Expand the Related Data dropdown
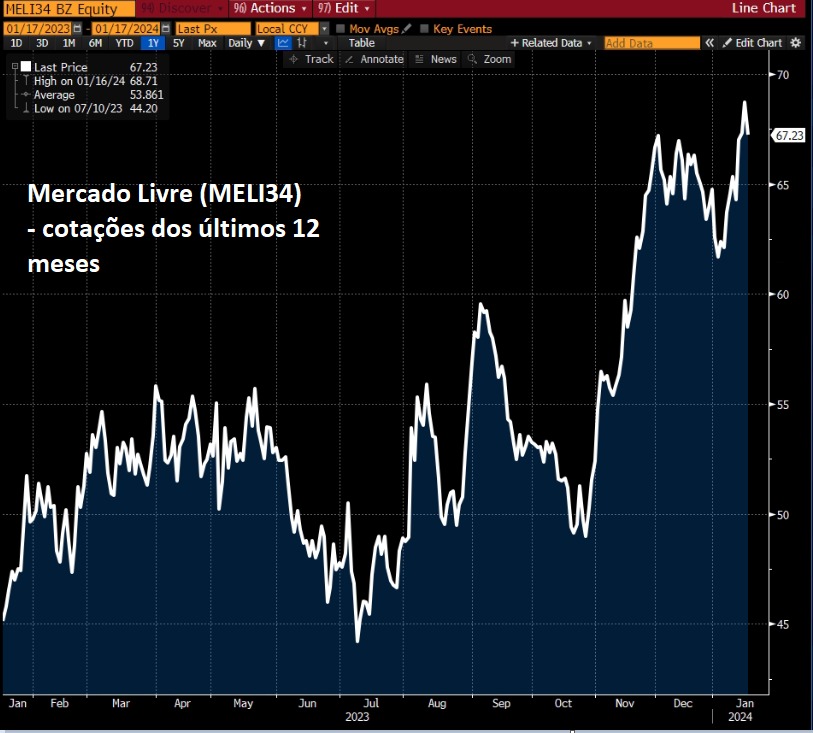 551,43
